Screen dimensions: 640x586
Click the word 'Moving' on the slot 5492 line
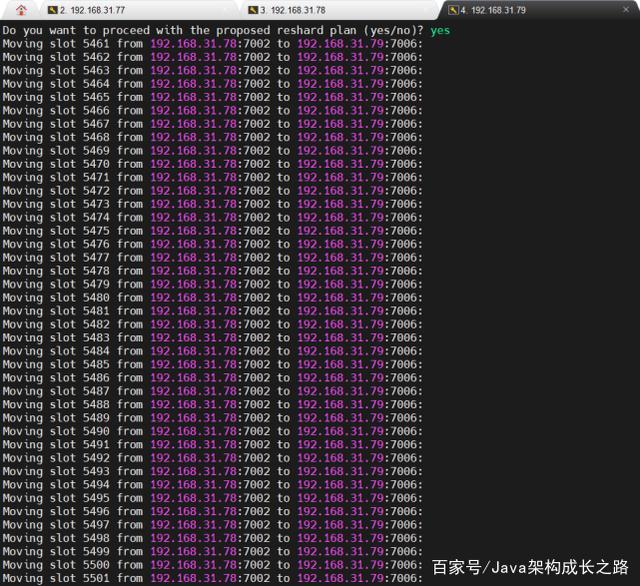click(22, 458)
